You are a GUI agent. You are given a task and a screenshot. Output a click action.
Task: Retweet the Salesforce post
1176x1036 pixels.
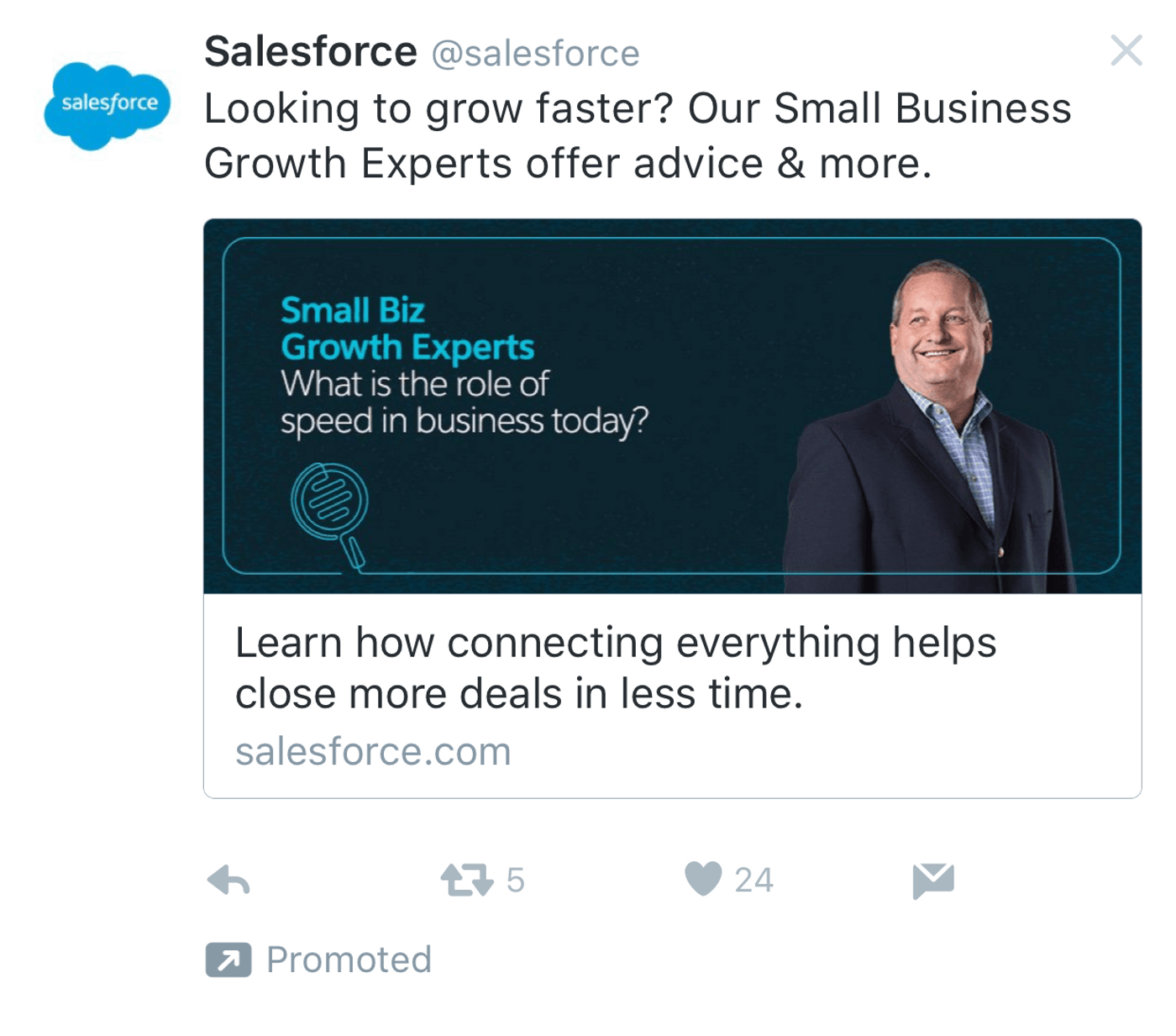466,881
